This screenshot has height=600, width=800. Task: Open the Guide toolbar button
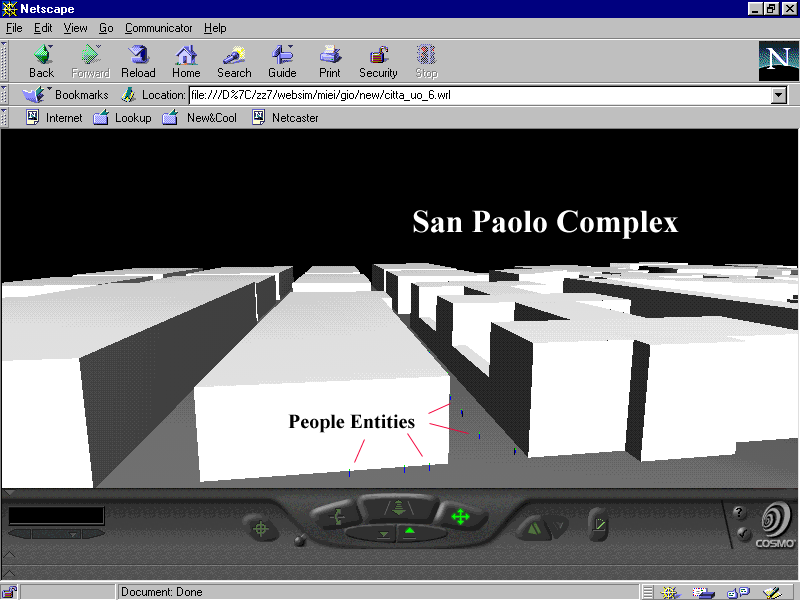tap(282, 61)
